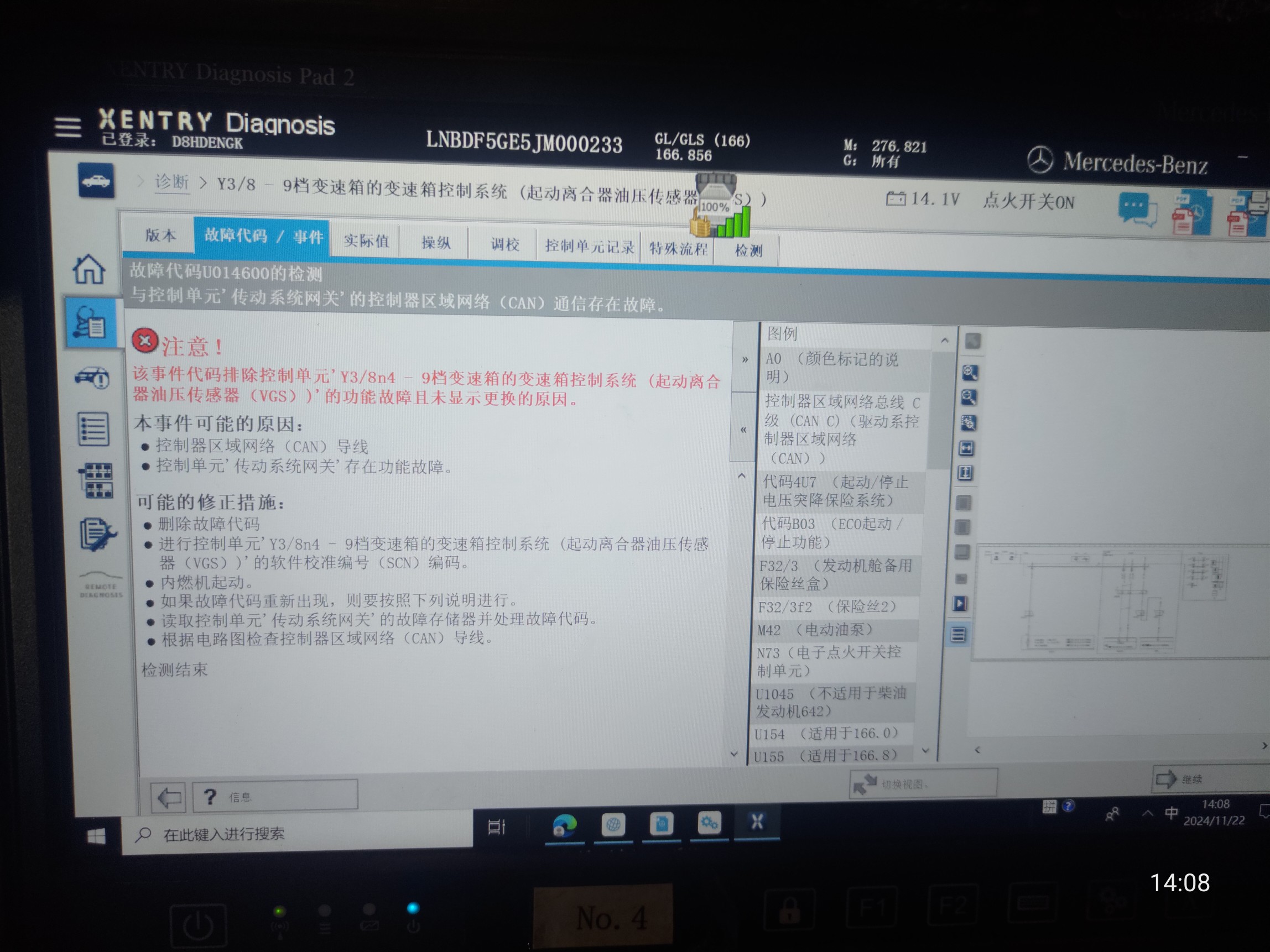Open Task View on the taskbar
Image resolution: width=1270 pixels, height=952 pixels.
click(496, 827)
